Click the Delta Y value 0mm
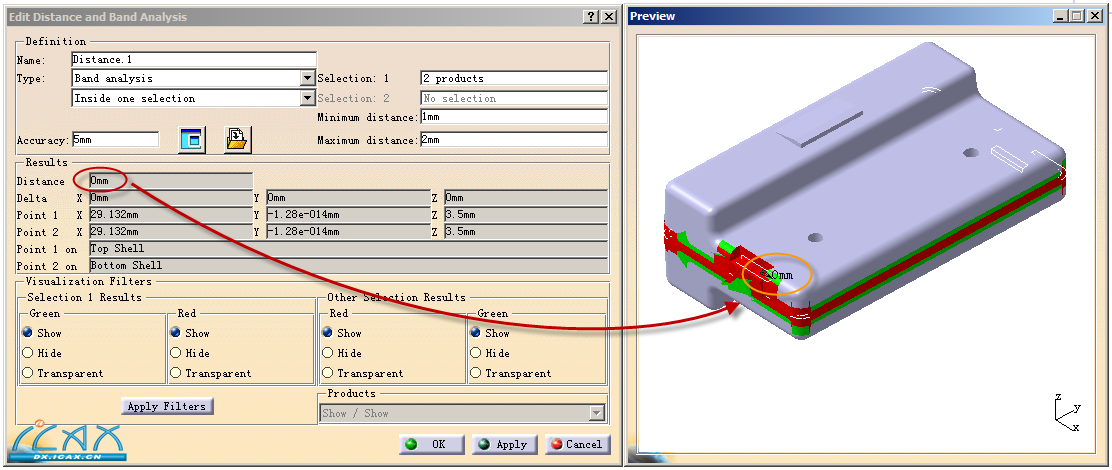Image resolution: width=1112 pixels, height=470 pixels. (x=348, y=198)
